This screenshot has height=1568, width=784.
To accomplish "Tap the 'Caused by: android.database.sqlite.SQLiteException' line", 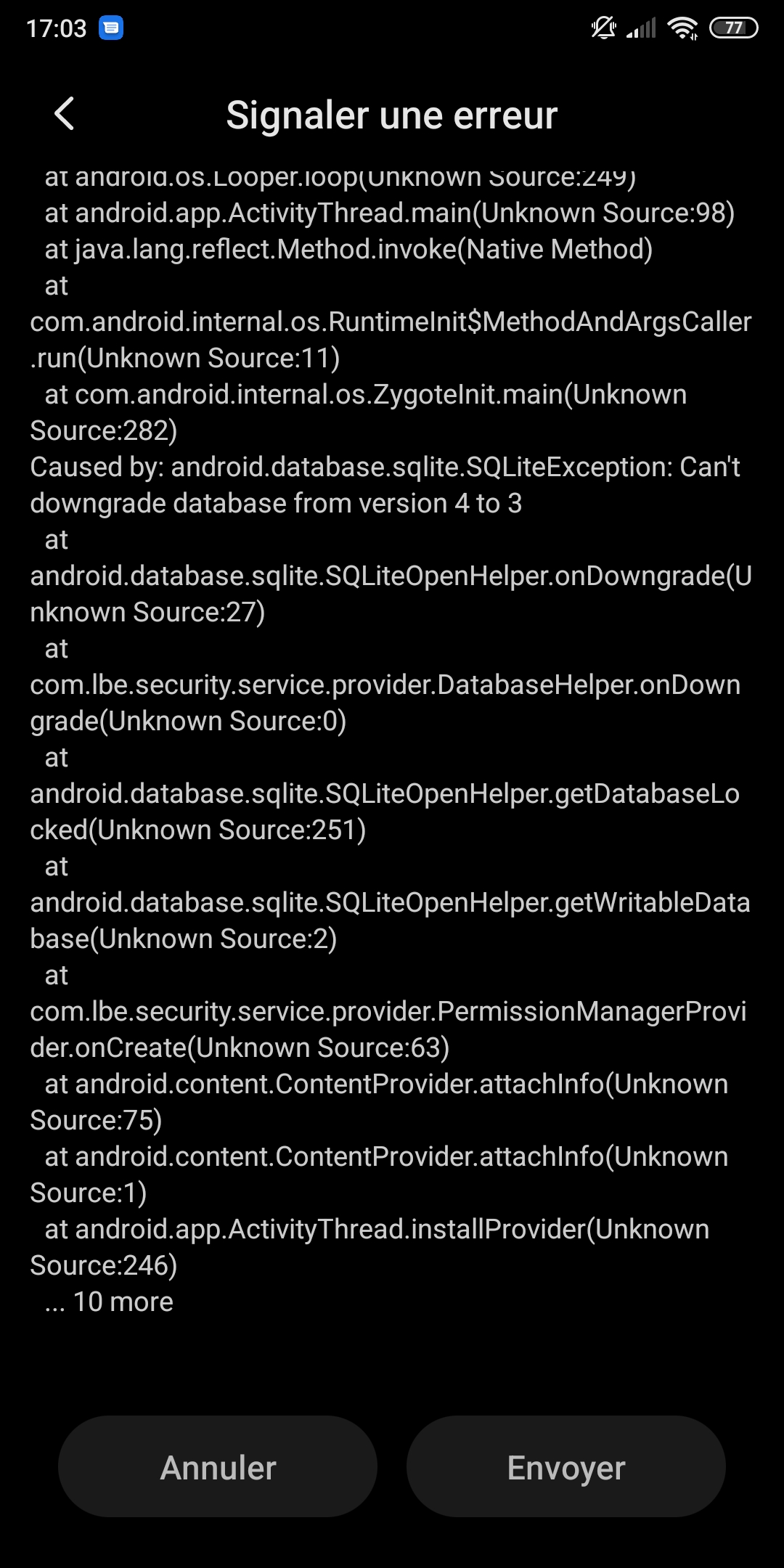I will point(385,467).
